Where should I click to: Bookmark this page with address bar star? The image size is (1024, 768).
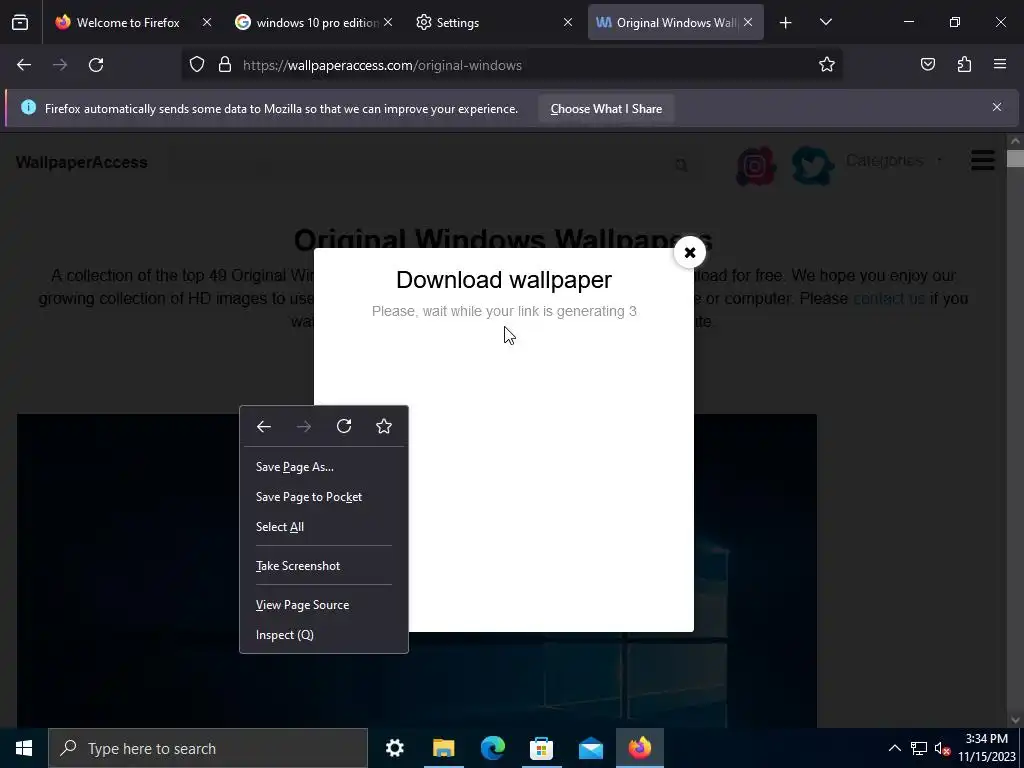pos(827,65)
